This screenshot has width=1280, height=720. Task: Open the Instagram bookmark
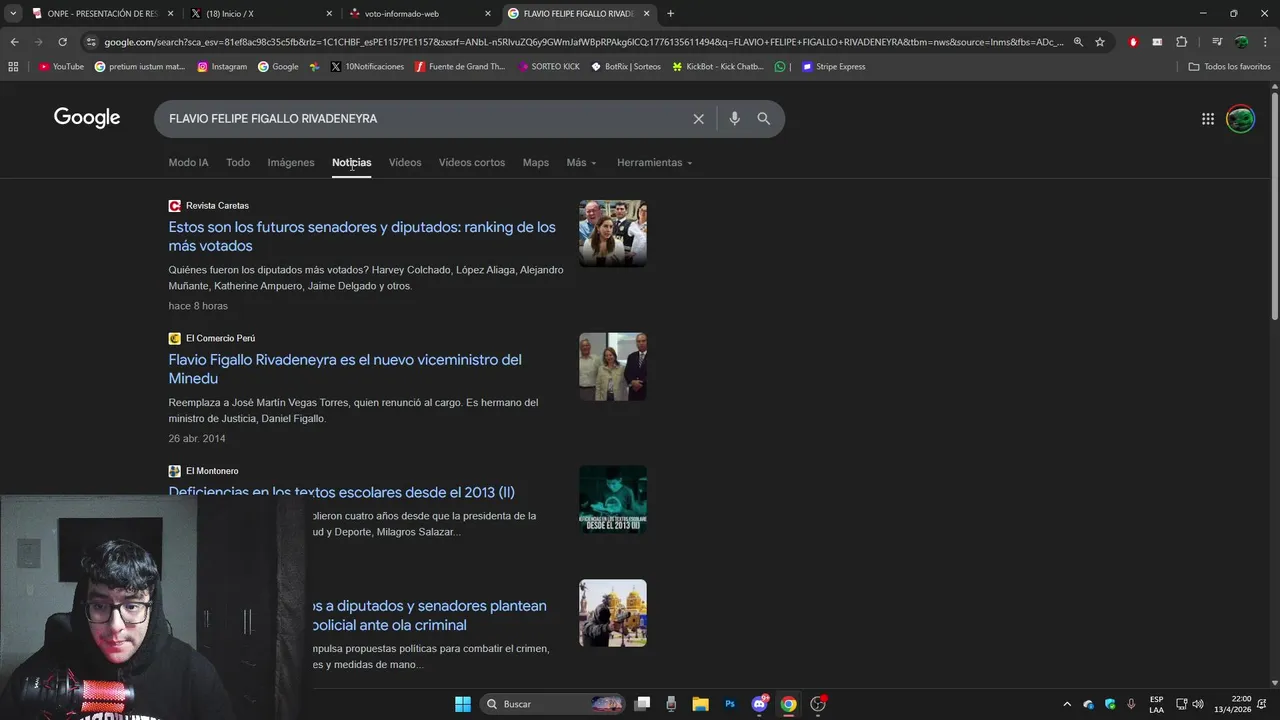pos(222,67)
